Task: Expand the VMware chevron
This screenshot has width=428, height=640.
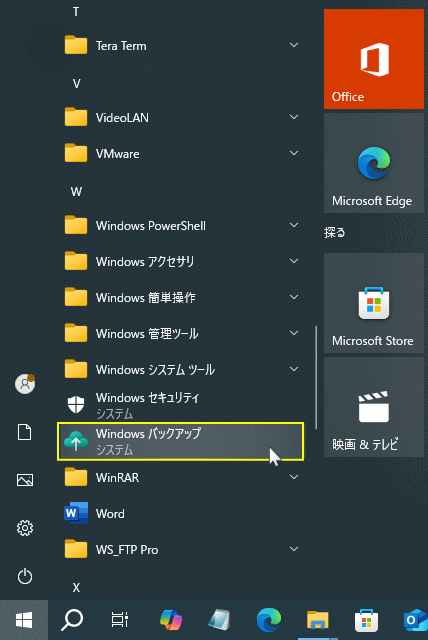Action: [x=294, y=153]
